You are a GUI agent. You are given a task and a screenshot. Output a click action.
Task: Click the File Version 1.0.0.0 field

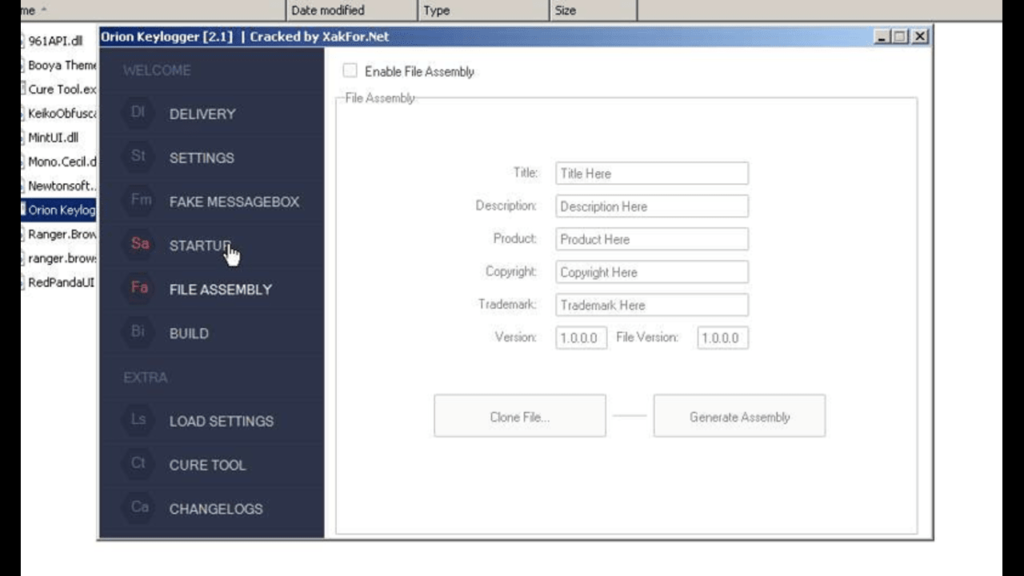[722, 338]
